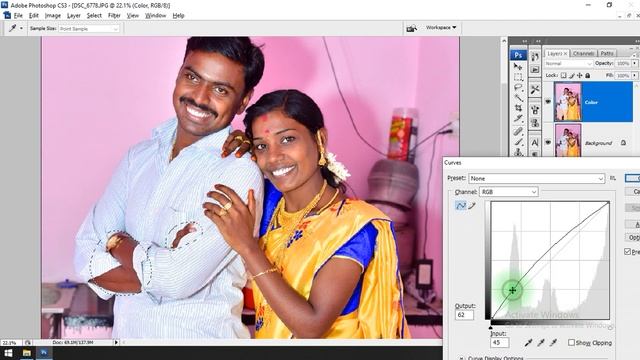Image resolution: width=640 pixels, height=360 pixels.
Task: Open the Edit menu
Action: [33, 16]
